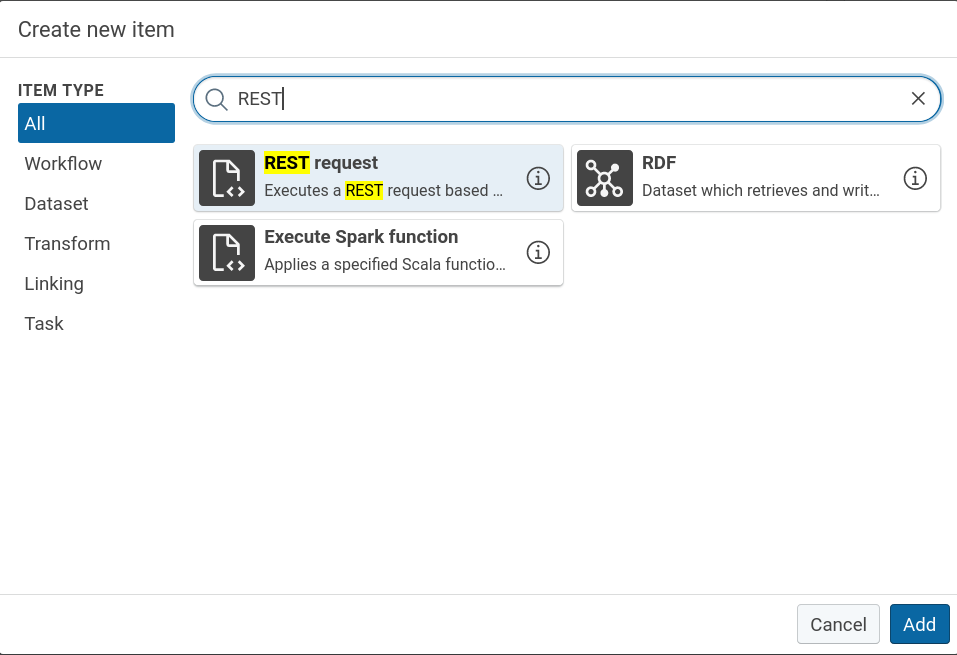Viewport: 957px width, 655px height.
Task: Select the Execute Spark function card
Action: pyautogui.click(x=380, y=251)
